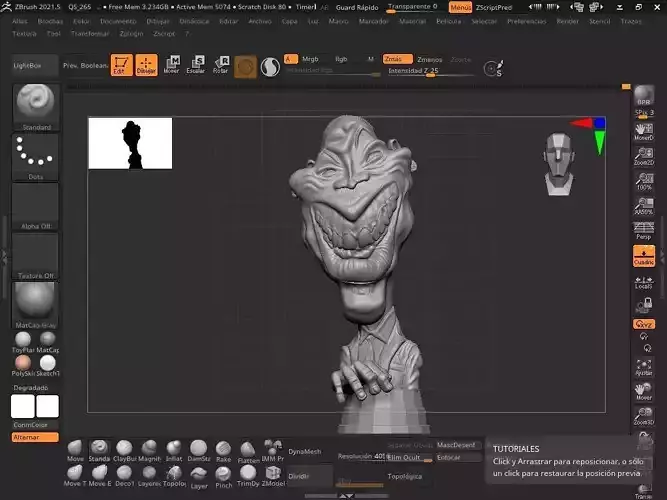Select the ZModeler brush
Image resolution: width=667 pixels, height=500 pixels.
coord(273,476)
